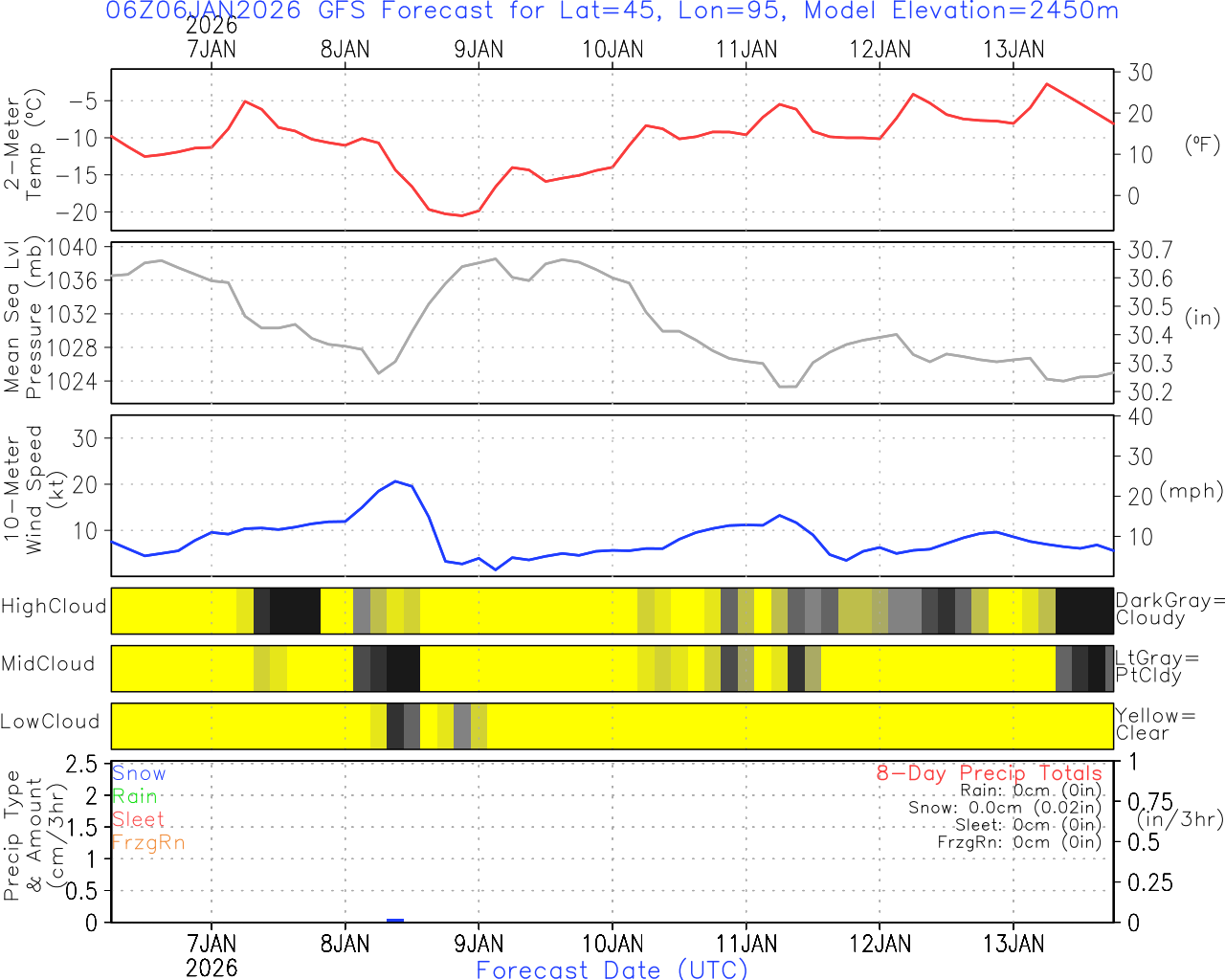
Task: Click the Forecast Date (UTC) axis label
Action: (x=612, y=969)
